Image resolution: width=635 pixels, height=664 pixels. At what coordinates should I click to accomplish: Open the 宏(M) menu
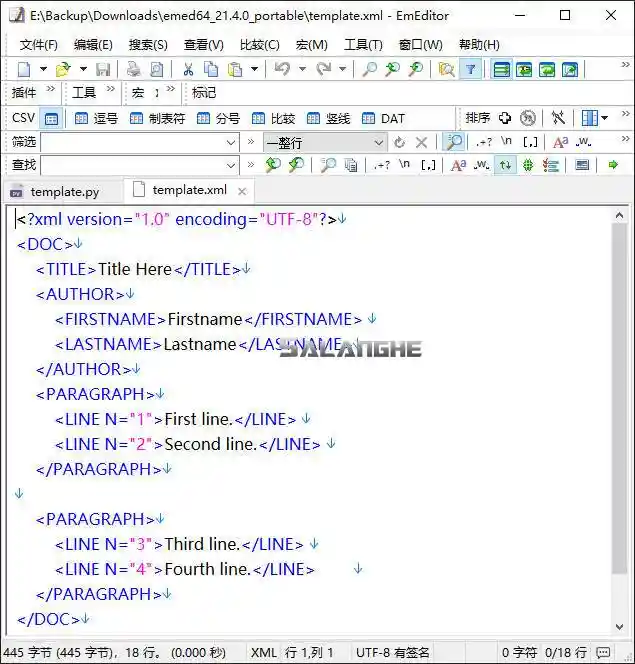click(x=312, y=45)
